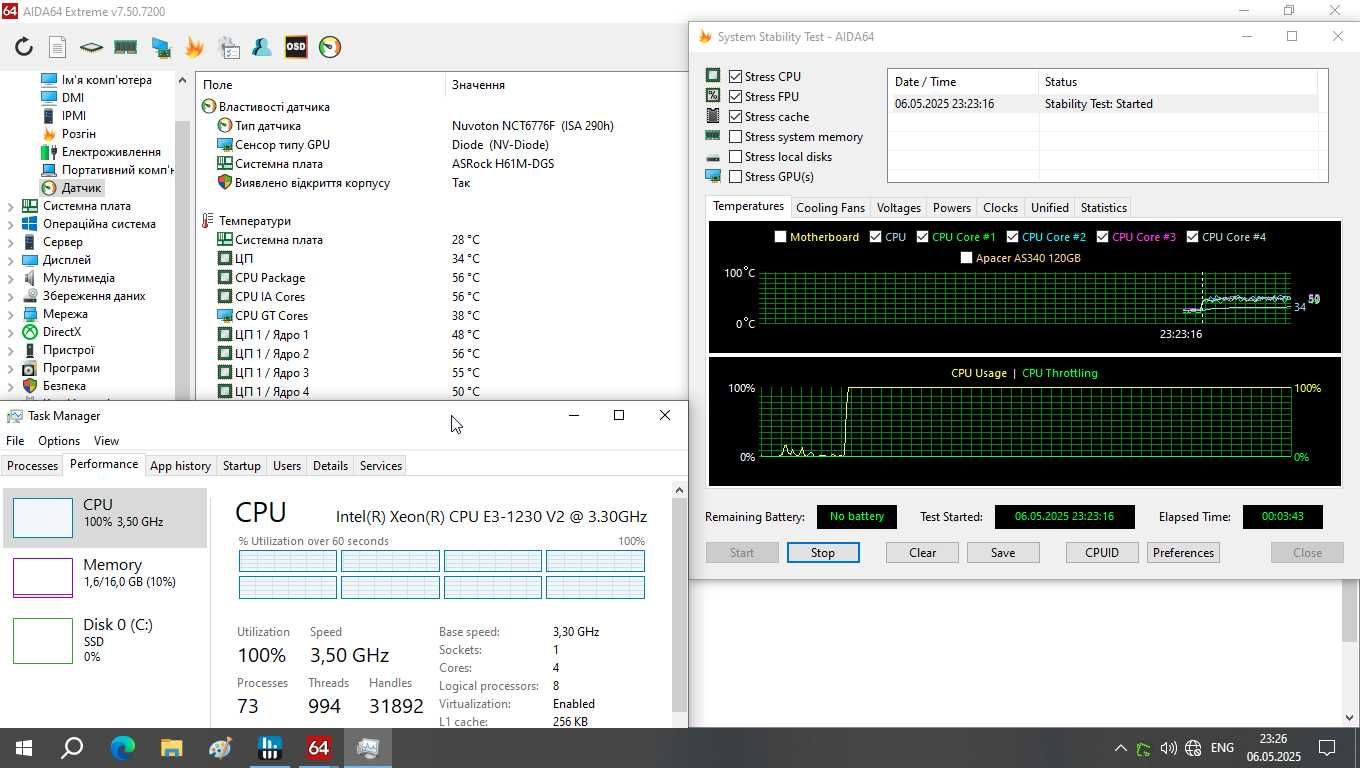This screenshot has width=1360, height=768.
Task: Expand Мережа tree node
Action: [x=11, y=314]
